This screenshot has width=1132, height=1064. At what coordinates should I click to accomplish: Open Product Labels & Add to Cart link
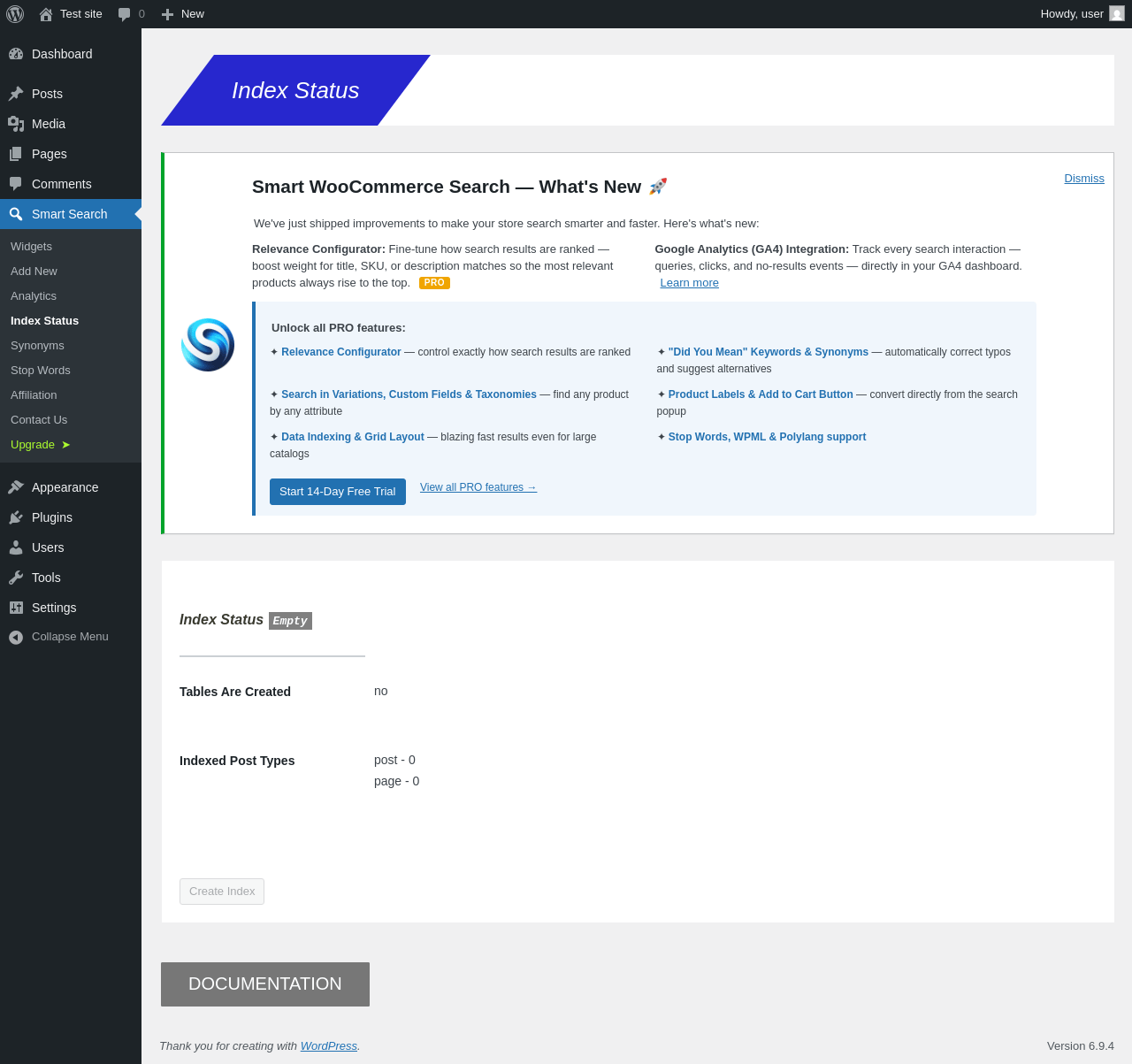pos(761,394)
